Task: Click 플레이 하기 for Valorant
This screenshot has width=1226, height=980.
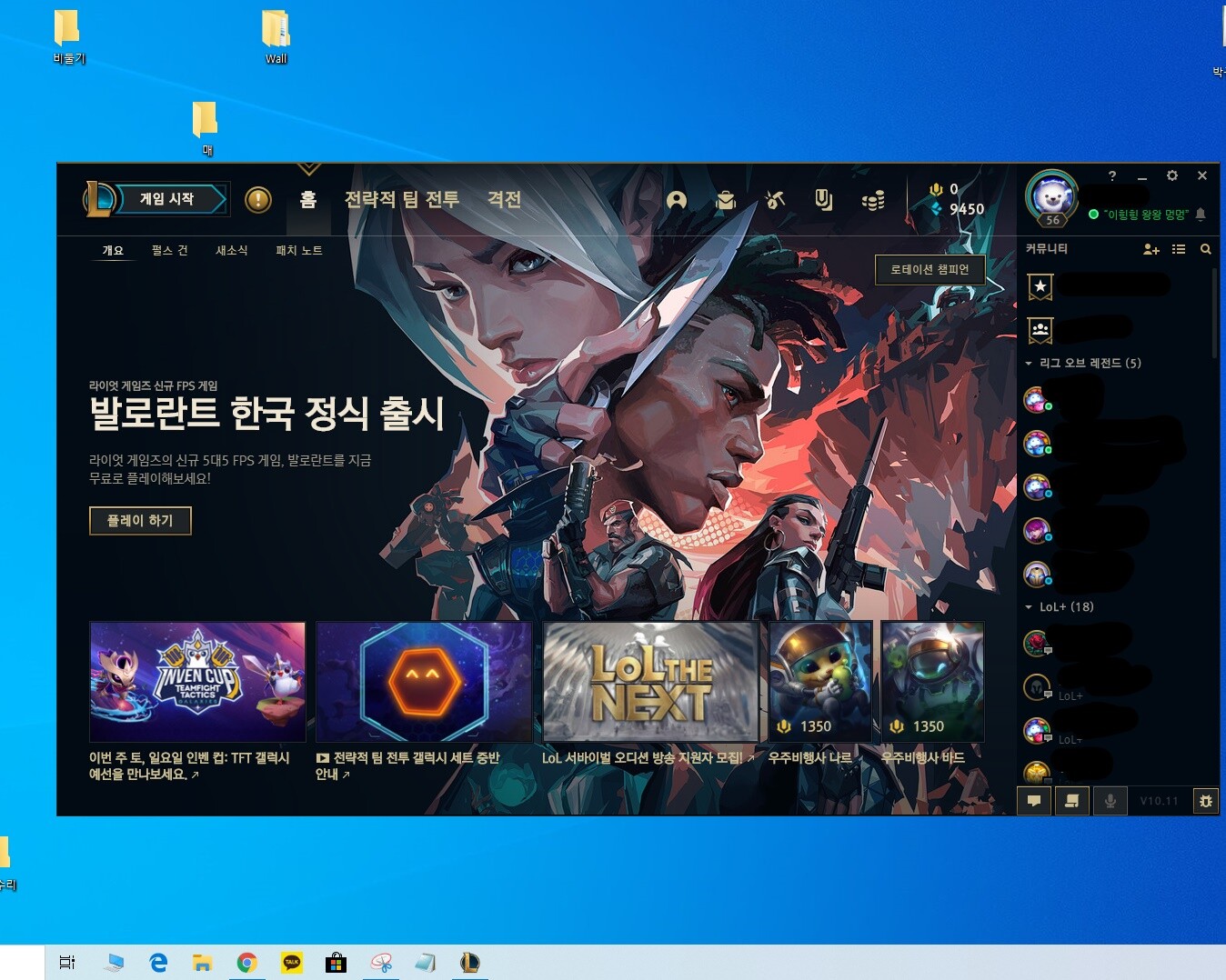Action: tap(140, 520)
